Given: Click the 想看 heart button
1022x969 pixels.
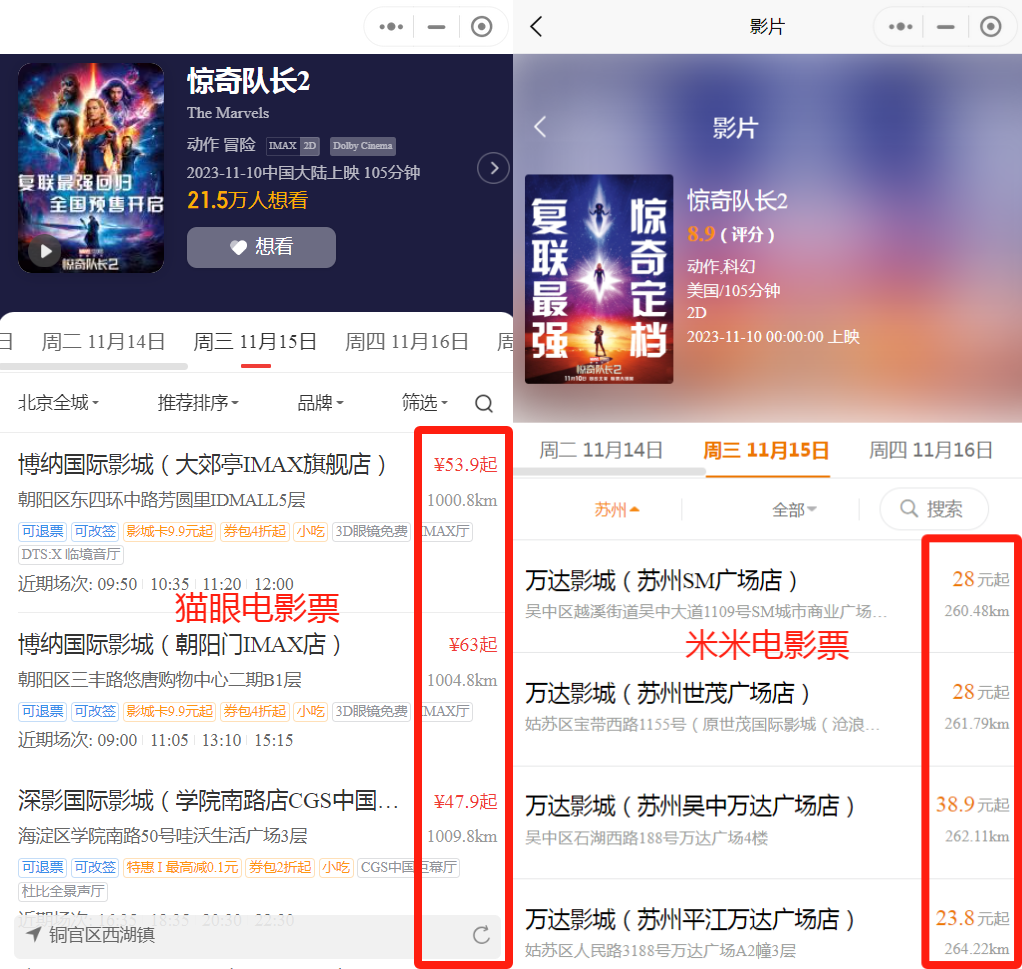Looking at the screenshot, I should (x=261, y=247).
